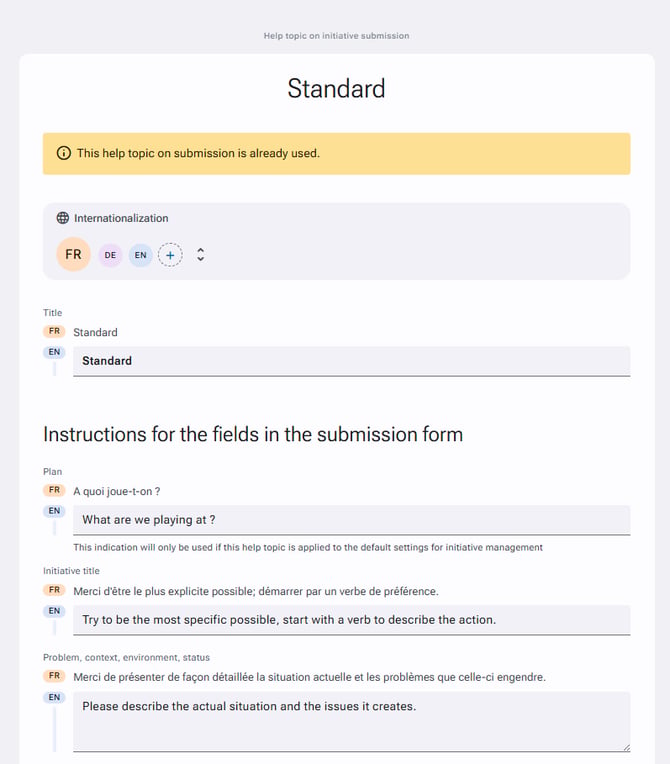Screen dimensions: 670x764
Task: Select the FR language badge
Action: 73,254
